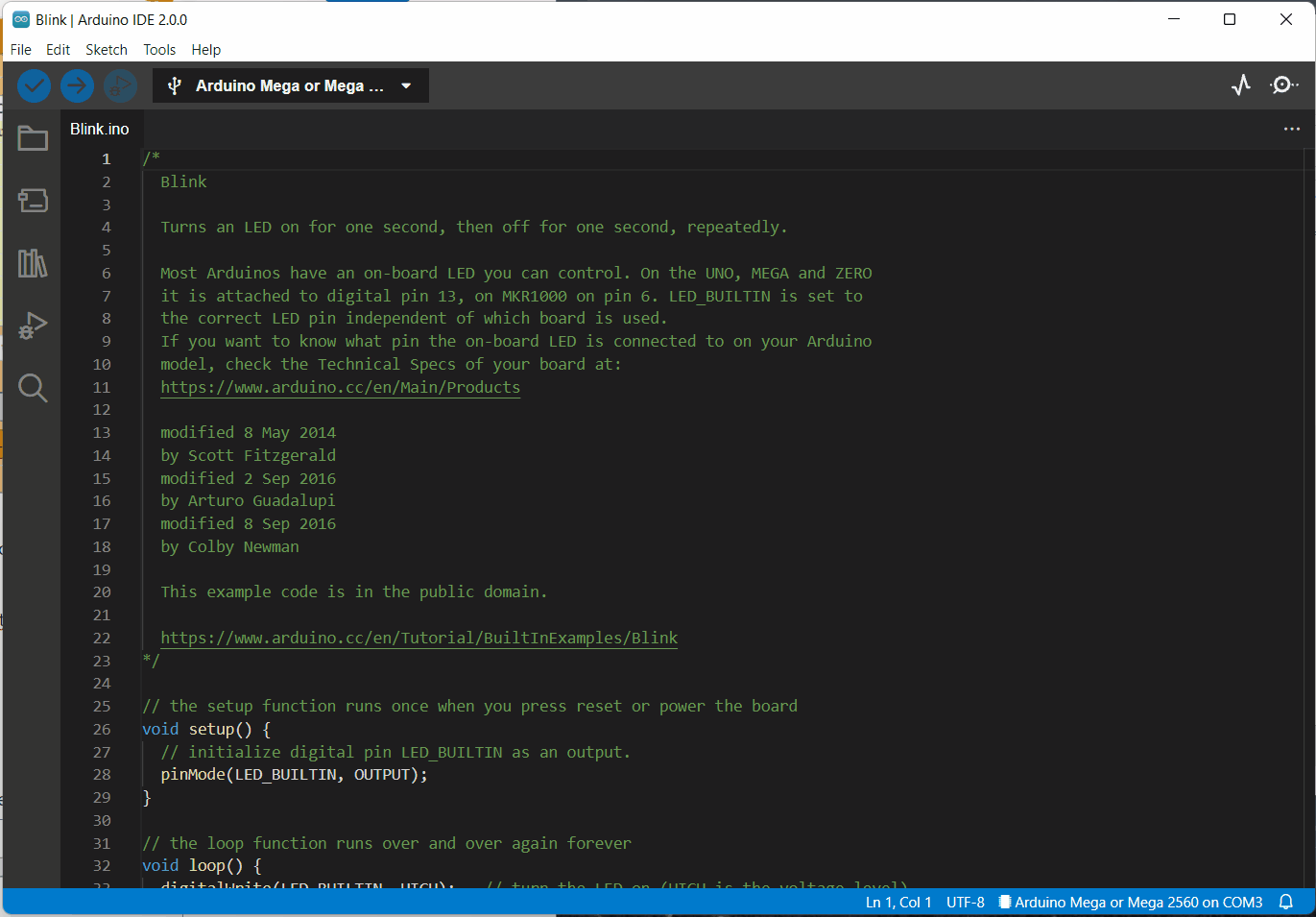The width and height of the screenshot is (1316, 917).
Task: Maximize the Arduino IDE window
Action: (x=1230, y=19)
